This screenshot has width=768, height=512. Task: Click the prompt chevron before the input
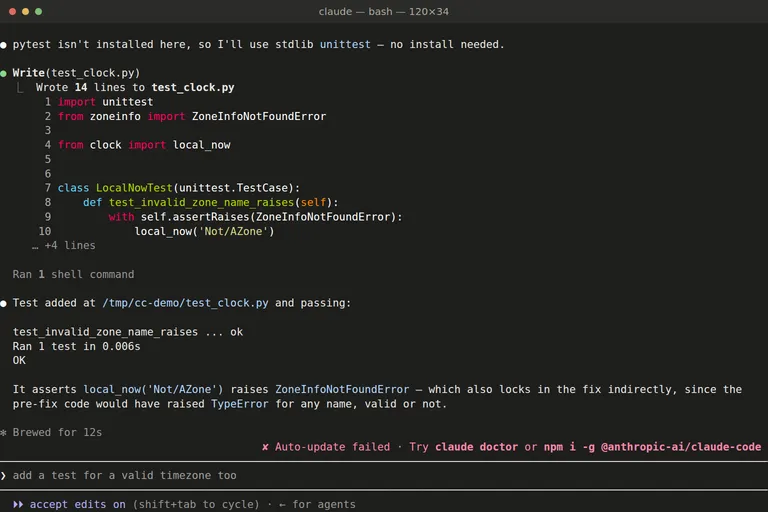[x=3, y=475]
